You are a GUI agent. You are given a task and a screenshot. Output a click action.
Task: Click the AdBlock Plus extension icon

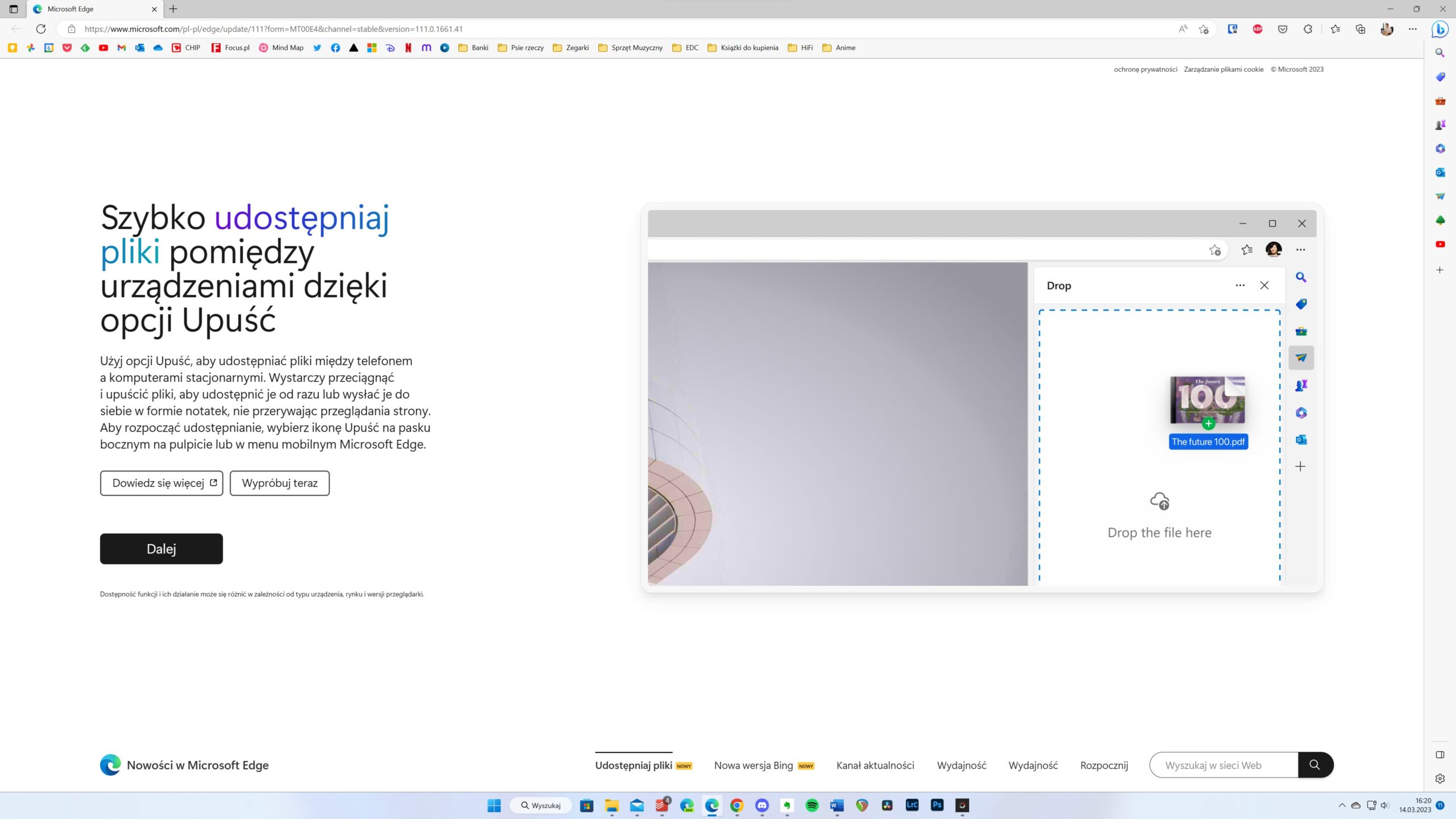1258,29
